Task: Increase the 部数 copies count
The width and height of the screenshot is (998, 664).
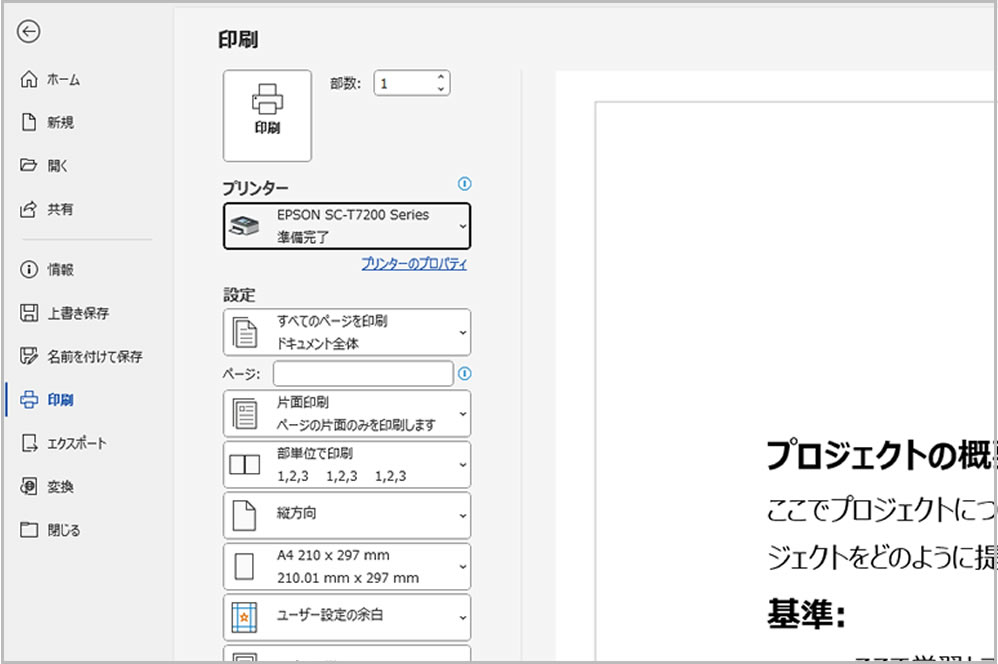Action: (441, 77)
